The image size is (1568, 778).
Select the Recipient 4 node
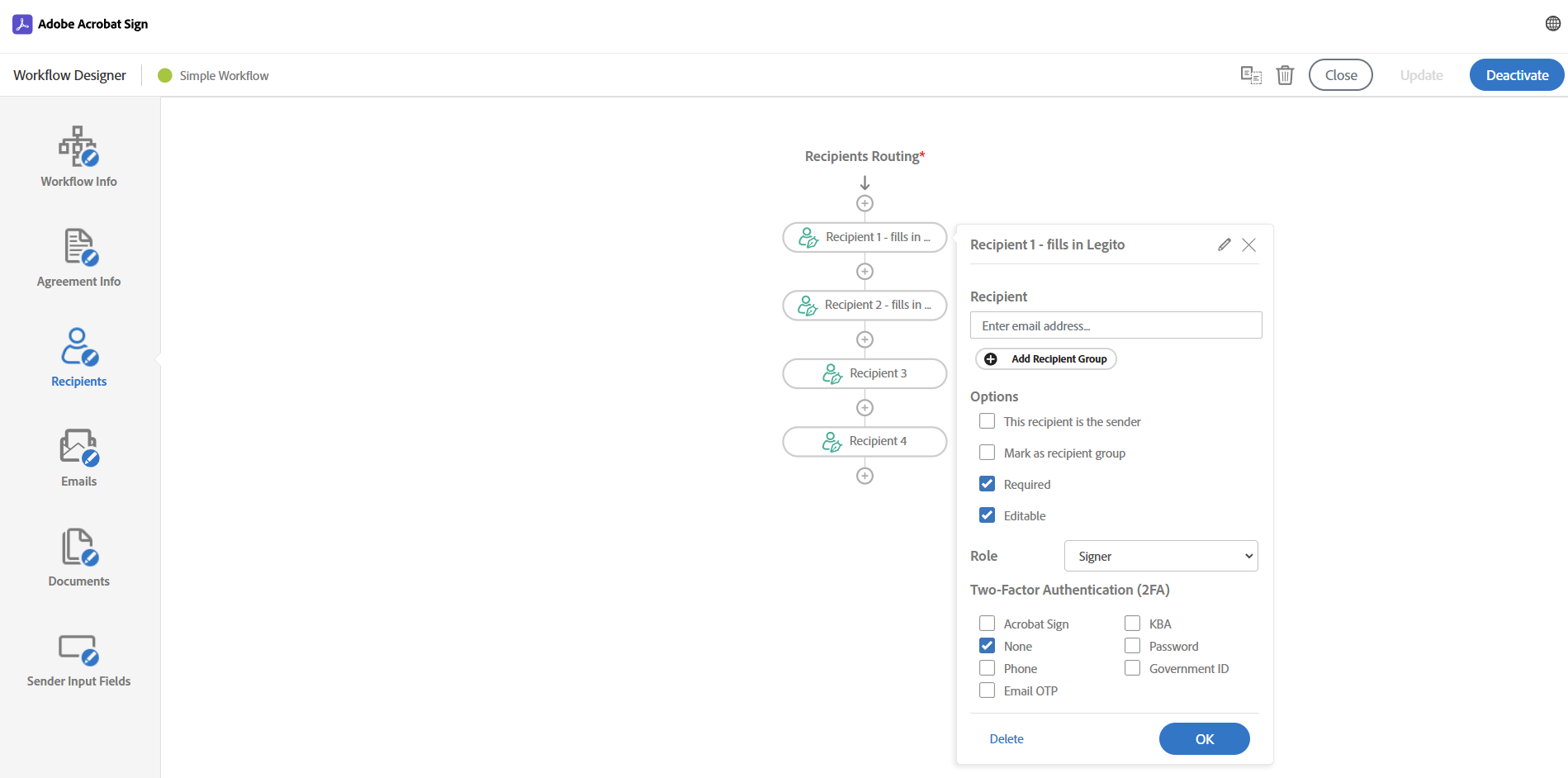(865, 441)
